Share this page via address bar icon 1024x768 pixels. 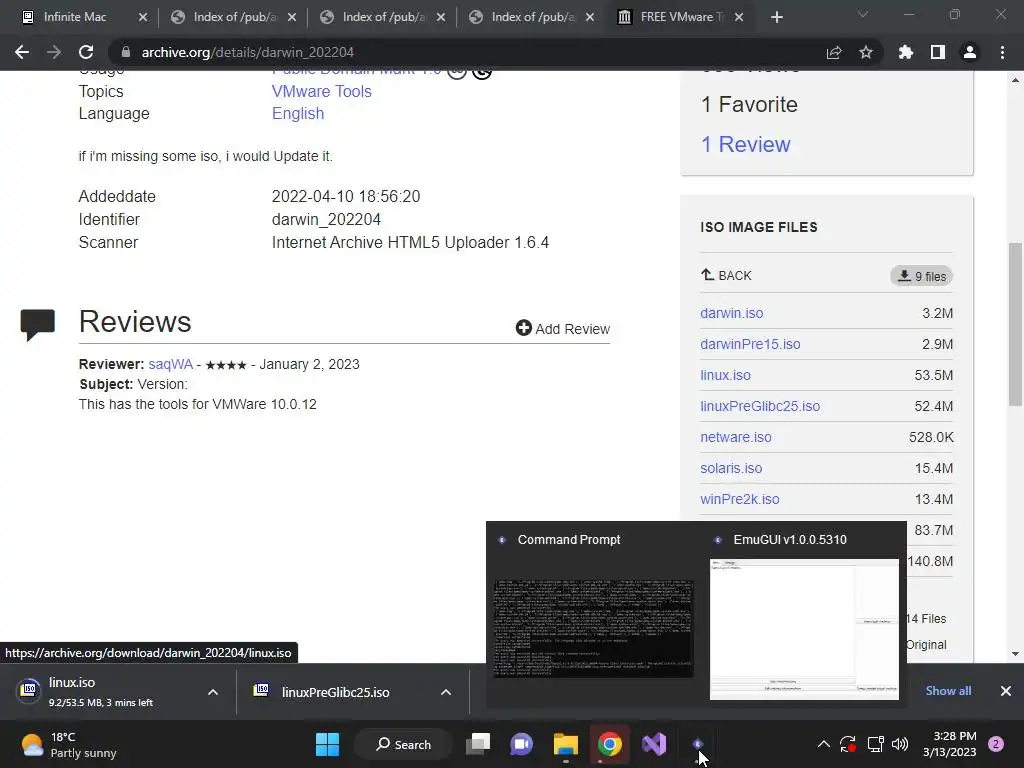click(x=834, y=52)
